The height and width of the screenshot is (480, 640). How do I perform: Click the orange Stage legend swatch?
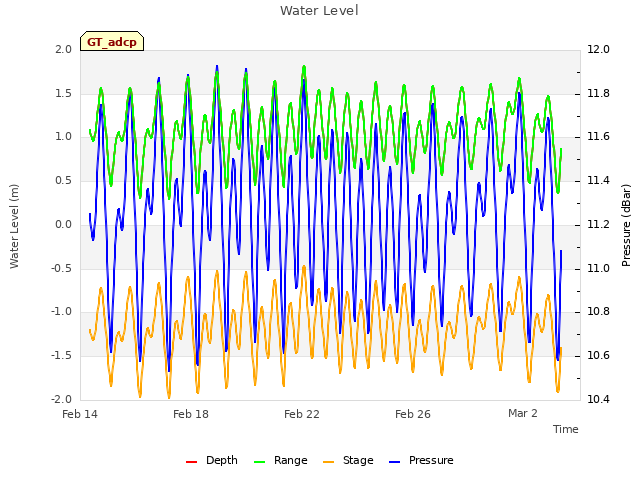click(329, 462)
